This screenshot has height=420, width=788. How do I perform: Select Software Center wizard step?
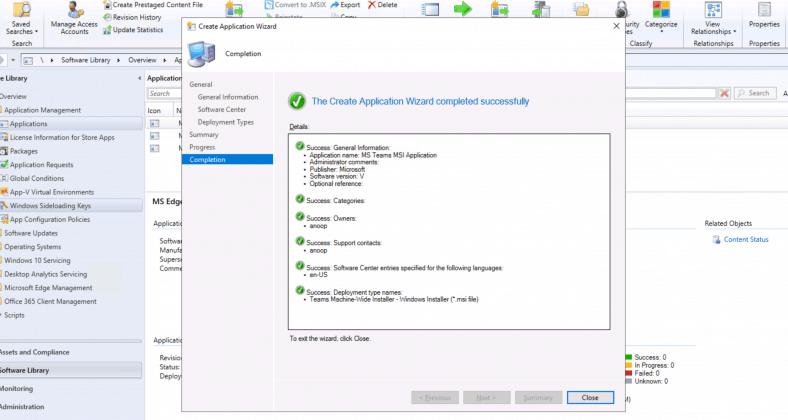(x=222, y=110)
